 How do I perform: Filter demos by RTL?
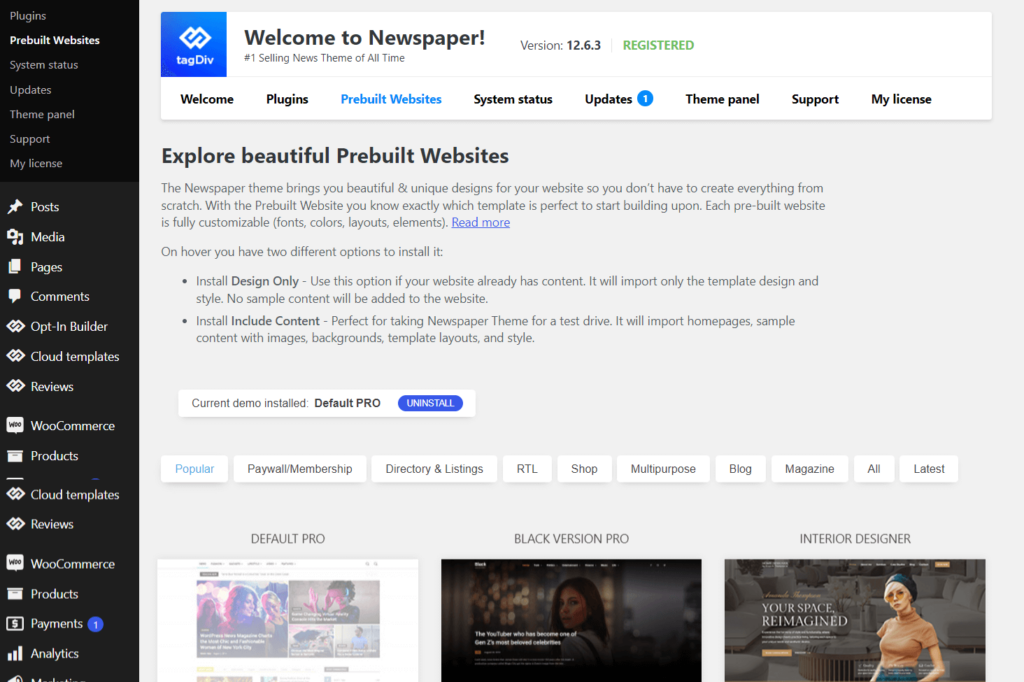point(527,469)
